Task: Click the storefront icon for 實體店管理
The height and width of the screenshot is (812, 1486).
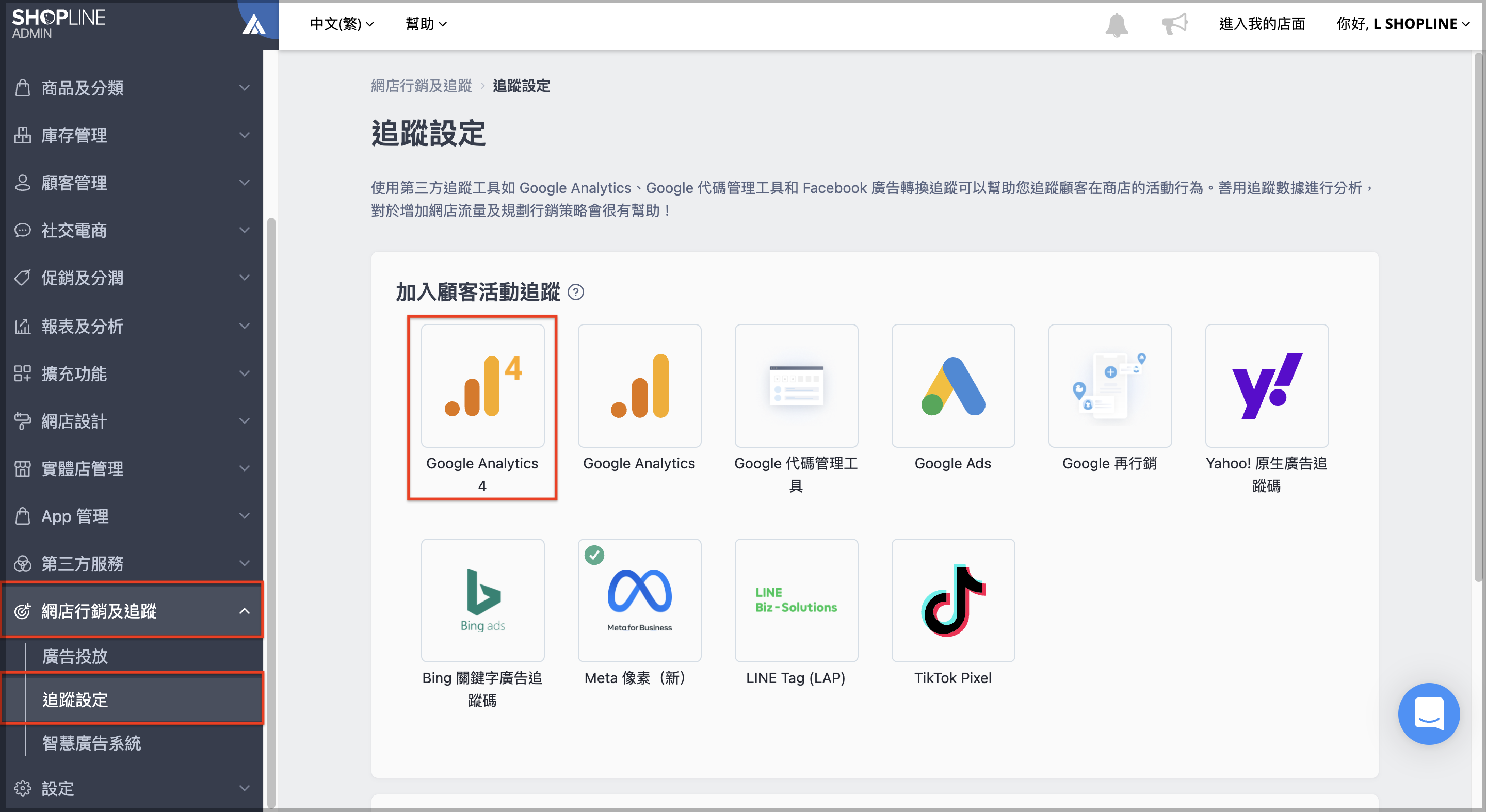Action: tap(23, 468)
